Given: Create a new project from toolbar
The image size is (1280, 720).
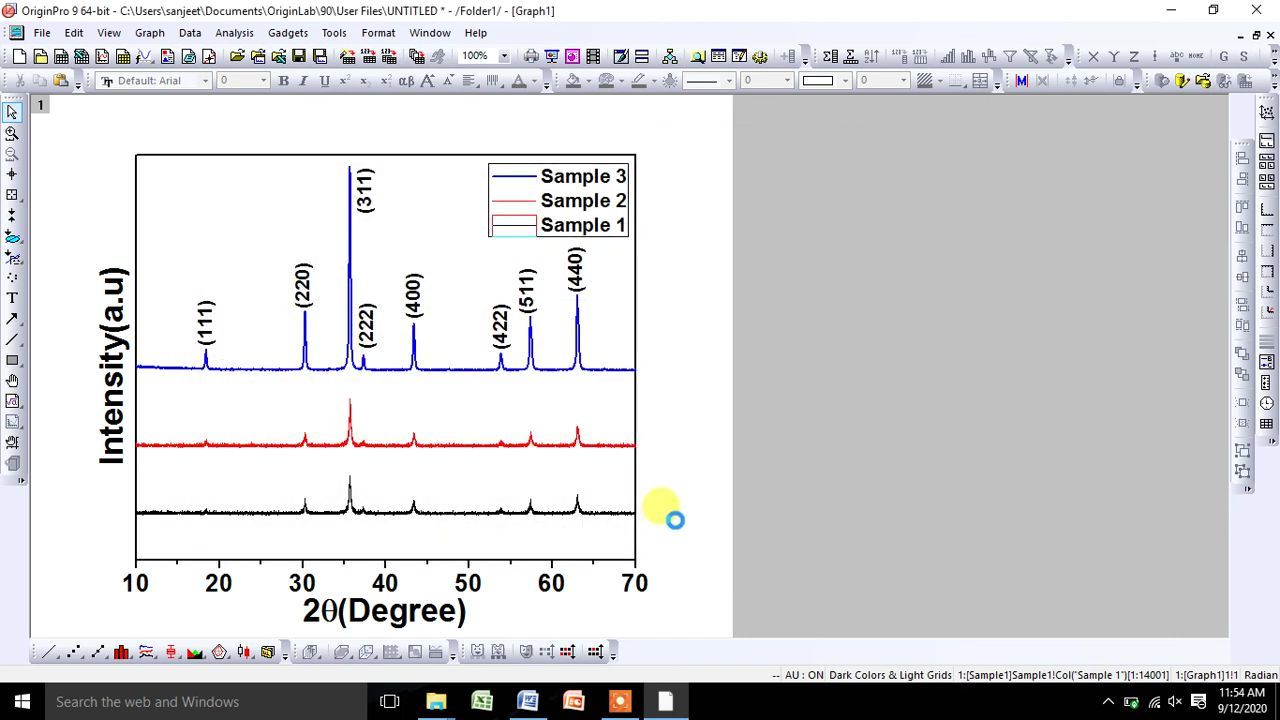Looking at the screenshot, I should (x=19, y=57).
